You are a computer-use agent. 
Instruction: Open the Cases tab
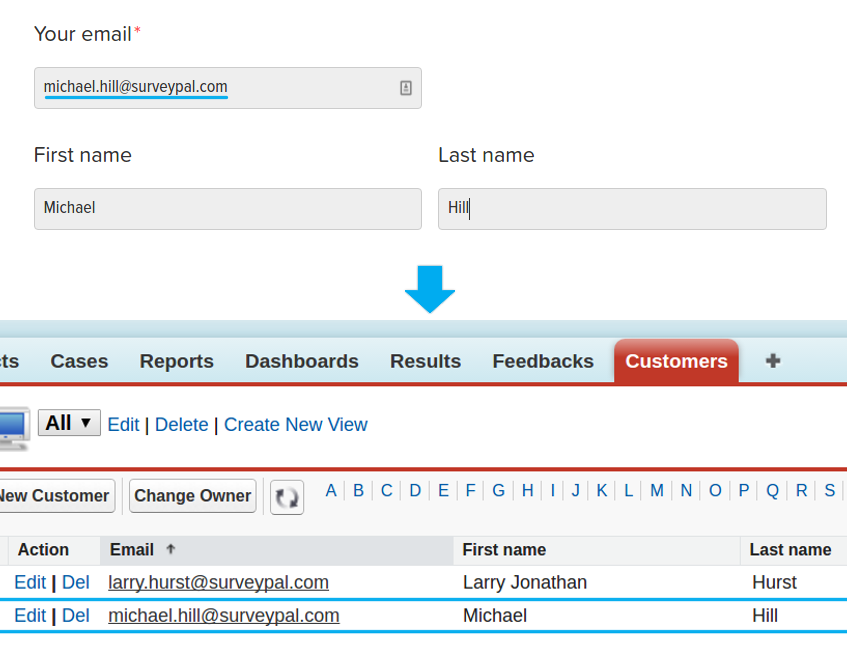click(79, 361)
